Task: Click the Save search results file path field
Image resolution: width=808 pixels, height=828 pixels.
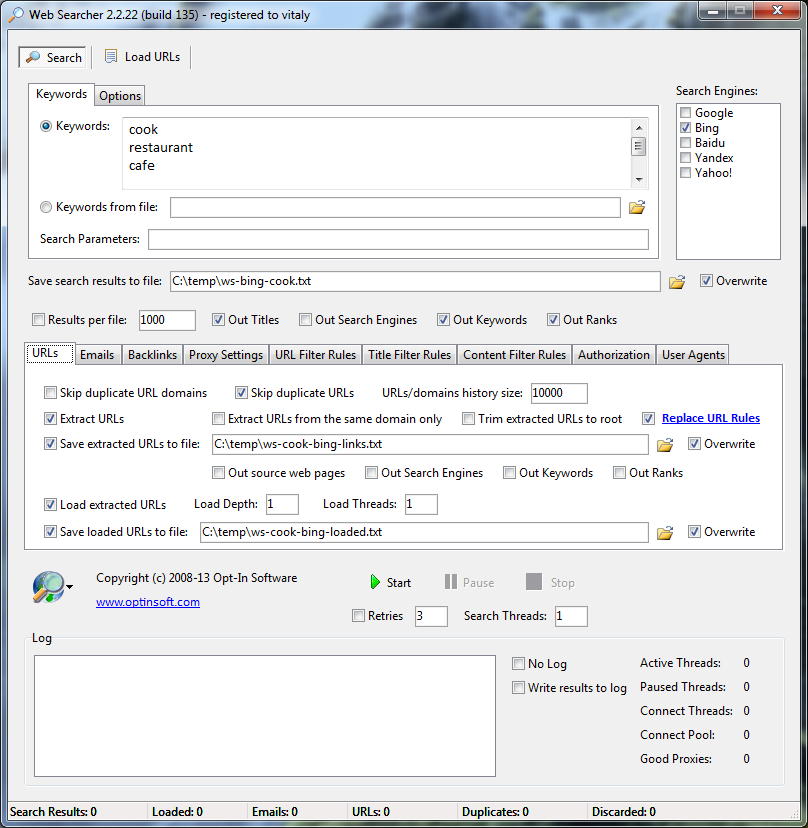Action: [415, 281]
